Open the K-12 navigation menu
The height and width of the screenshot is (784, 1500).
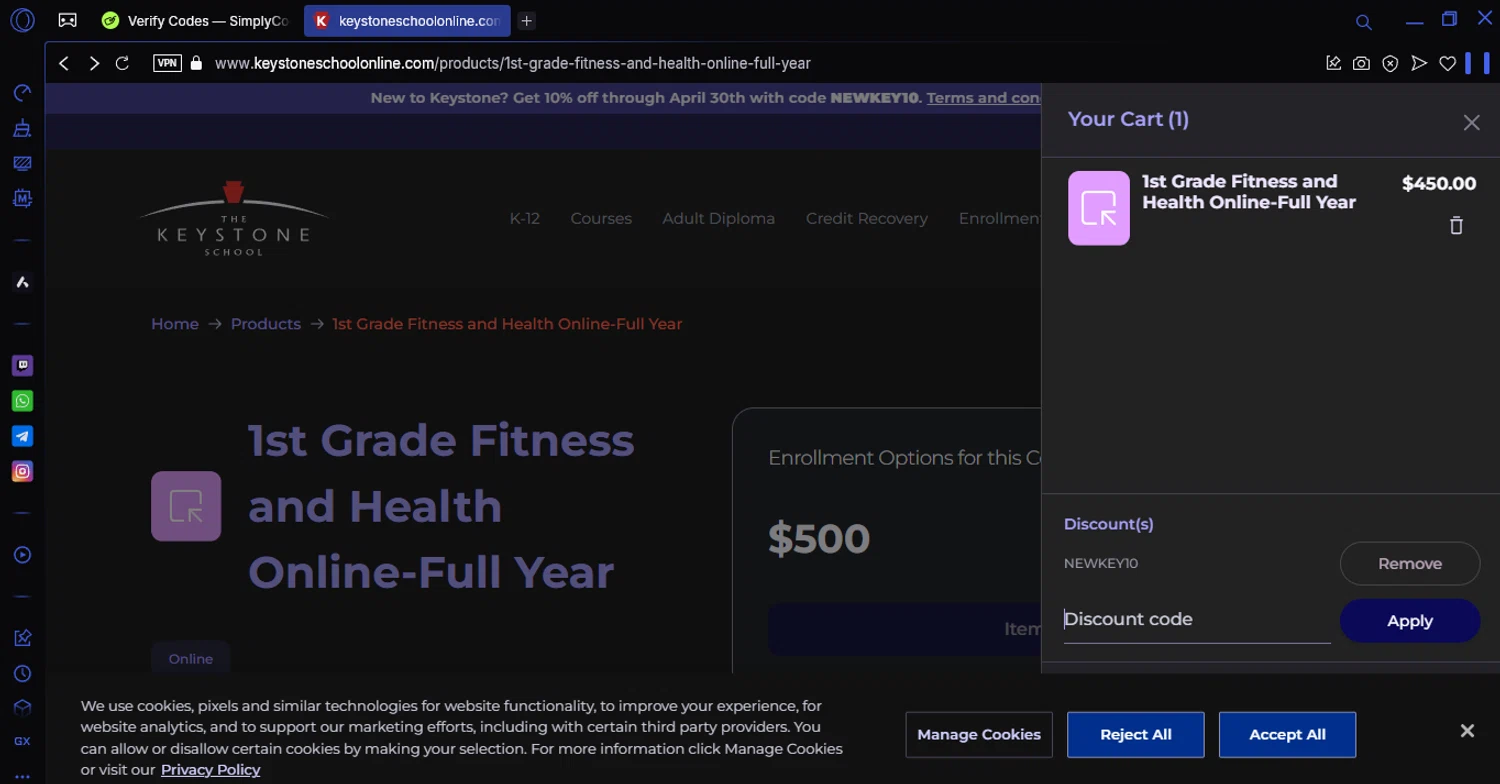(524, 218)
